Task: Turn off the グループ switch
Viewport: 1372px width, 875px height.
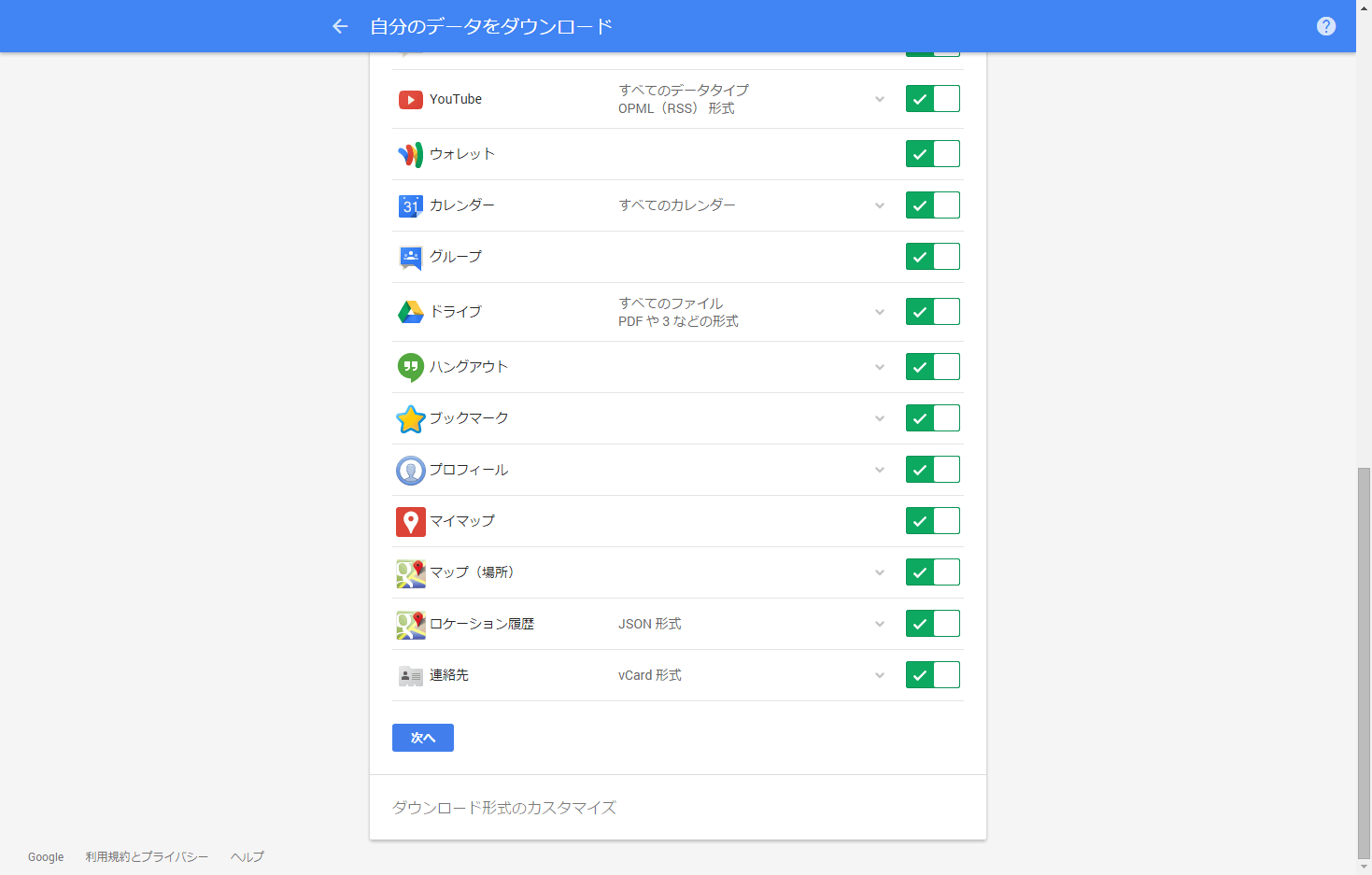Action: 933,257
